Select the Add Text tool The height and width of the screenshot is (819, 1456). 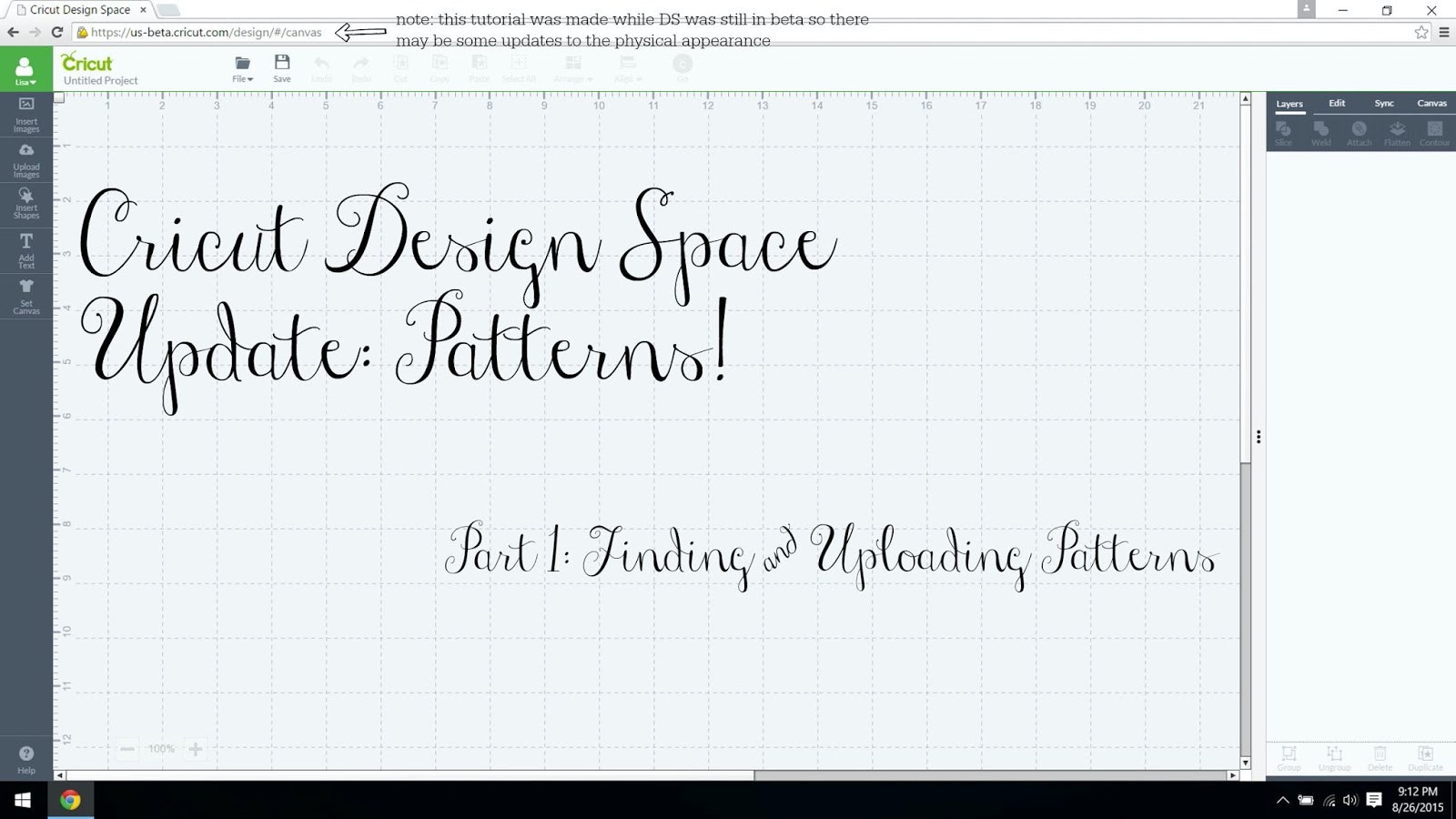coord(26,250)
